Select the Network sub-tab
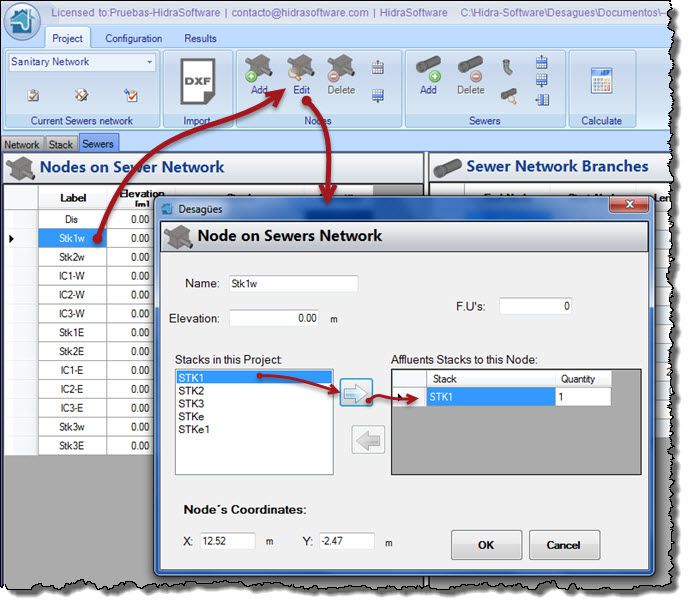Image resolution: width=690 pixels, height=605 pixels. click(22, 144)
